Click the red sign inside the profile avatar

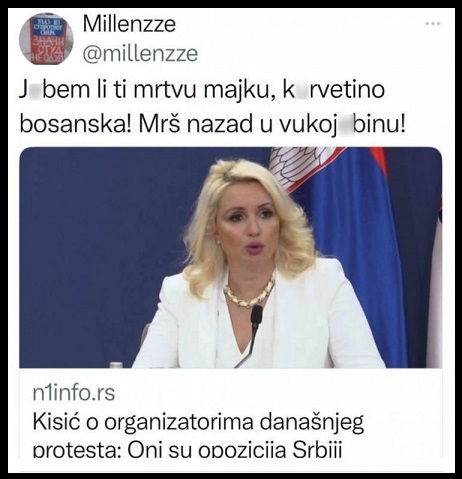[x=47, y=49]
